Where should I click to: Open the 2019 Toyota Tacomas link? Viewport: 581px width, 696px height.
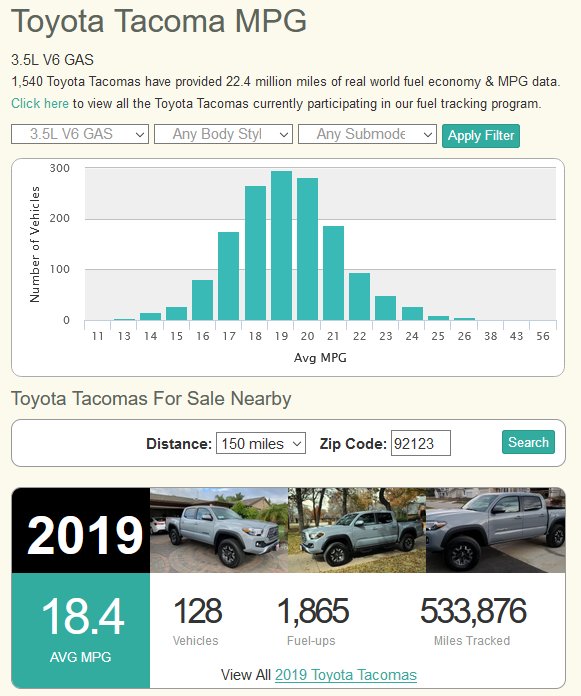click(x=346, y=675)
